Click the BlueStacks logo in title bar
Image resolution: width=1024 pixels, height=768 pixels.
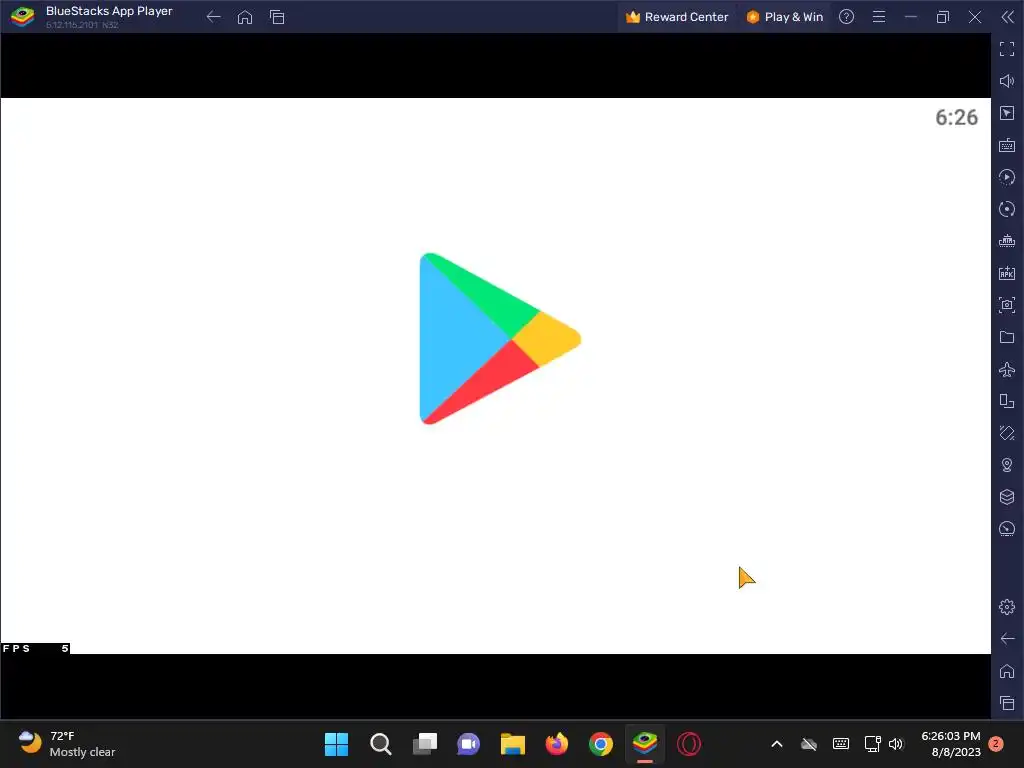(x=22, y=17)
